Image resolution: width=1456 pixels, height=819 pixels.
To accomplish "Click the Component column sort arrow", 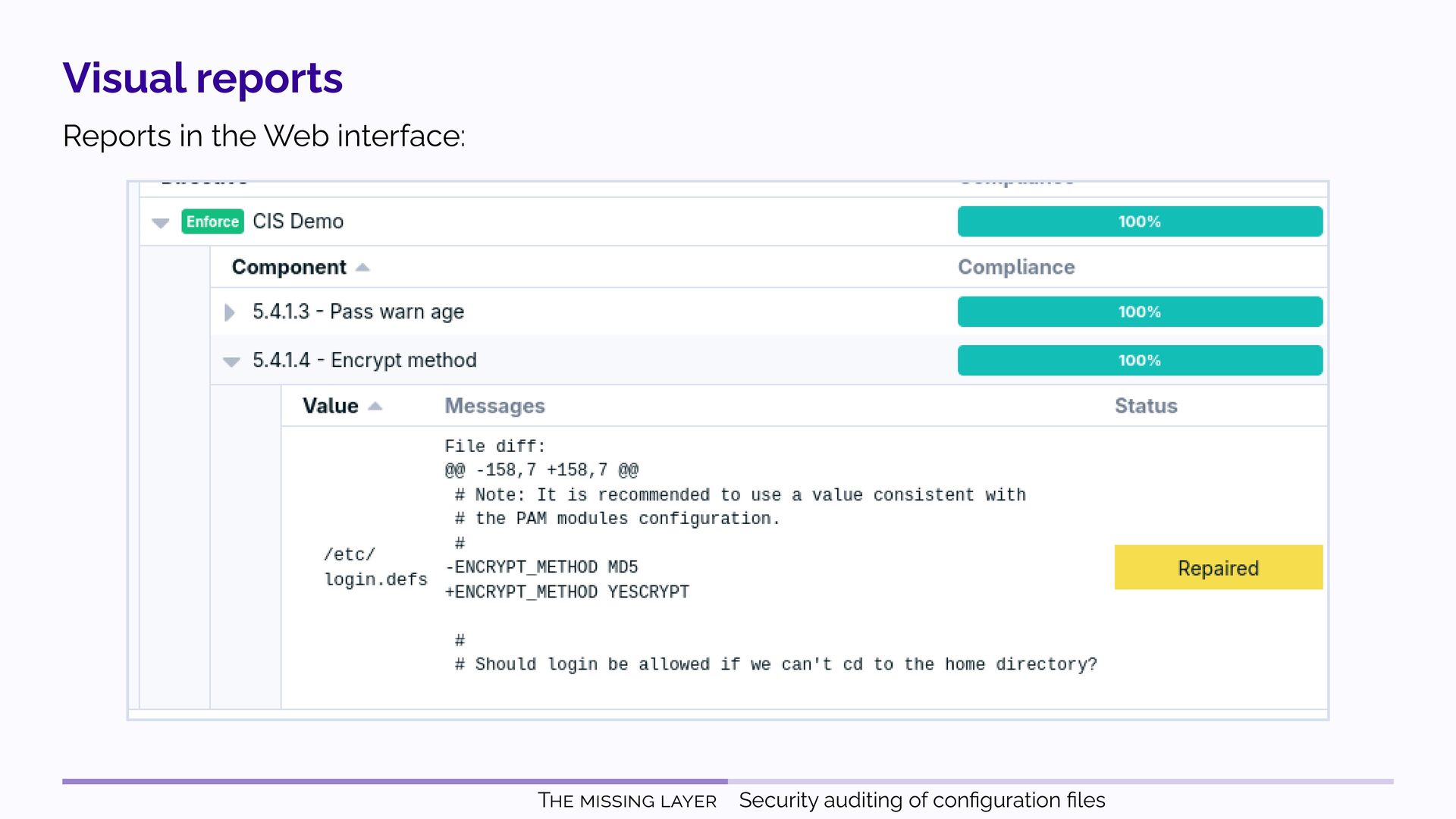I will (362, 268).
